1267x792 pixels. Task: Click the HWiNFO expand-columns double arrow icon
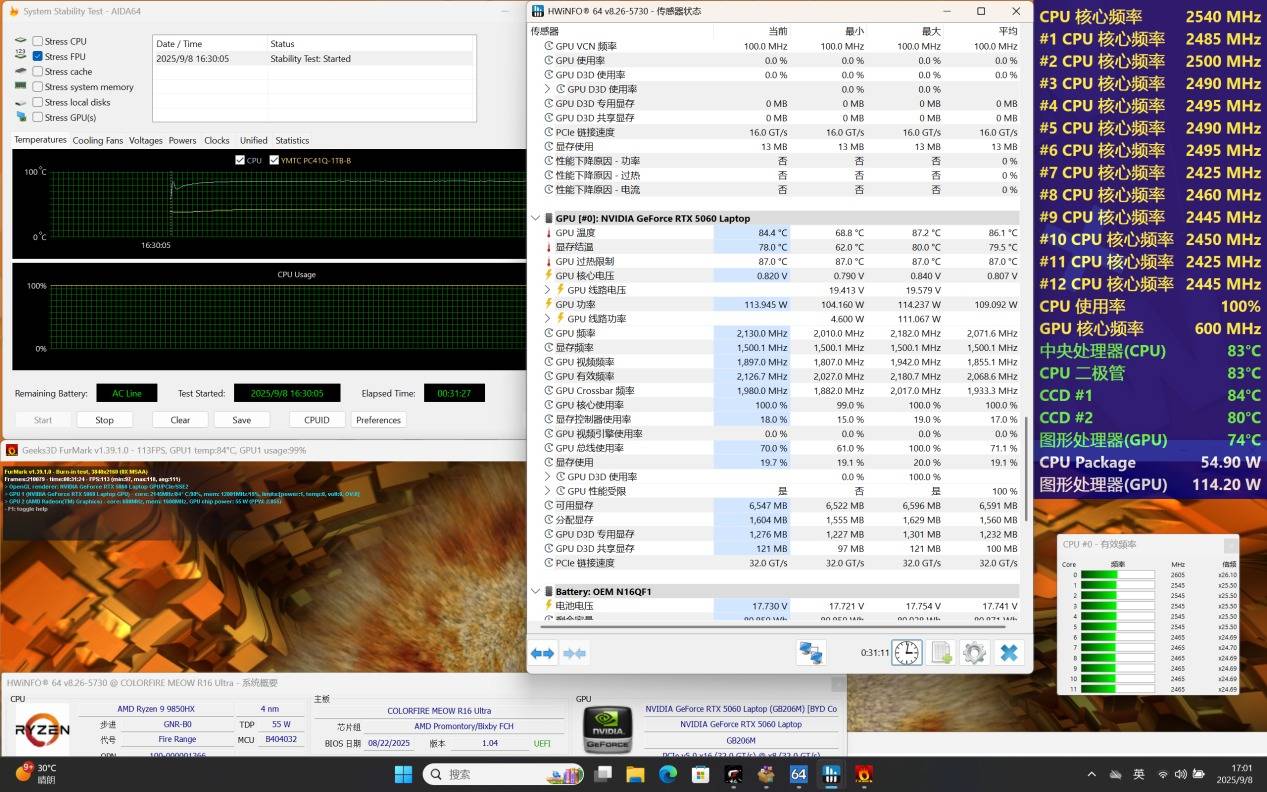(542, 653)
